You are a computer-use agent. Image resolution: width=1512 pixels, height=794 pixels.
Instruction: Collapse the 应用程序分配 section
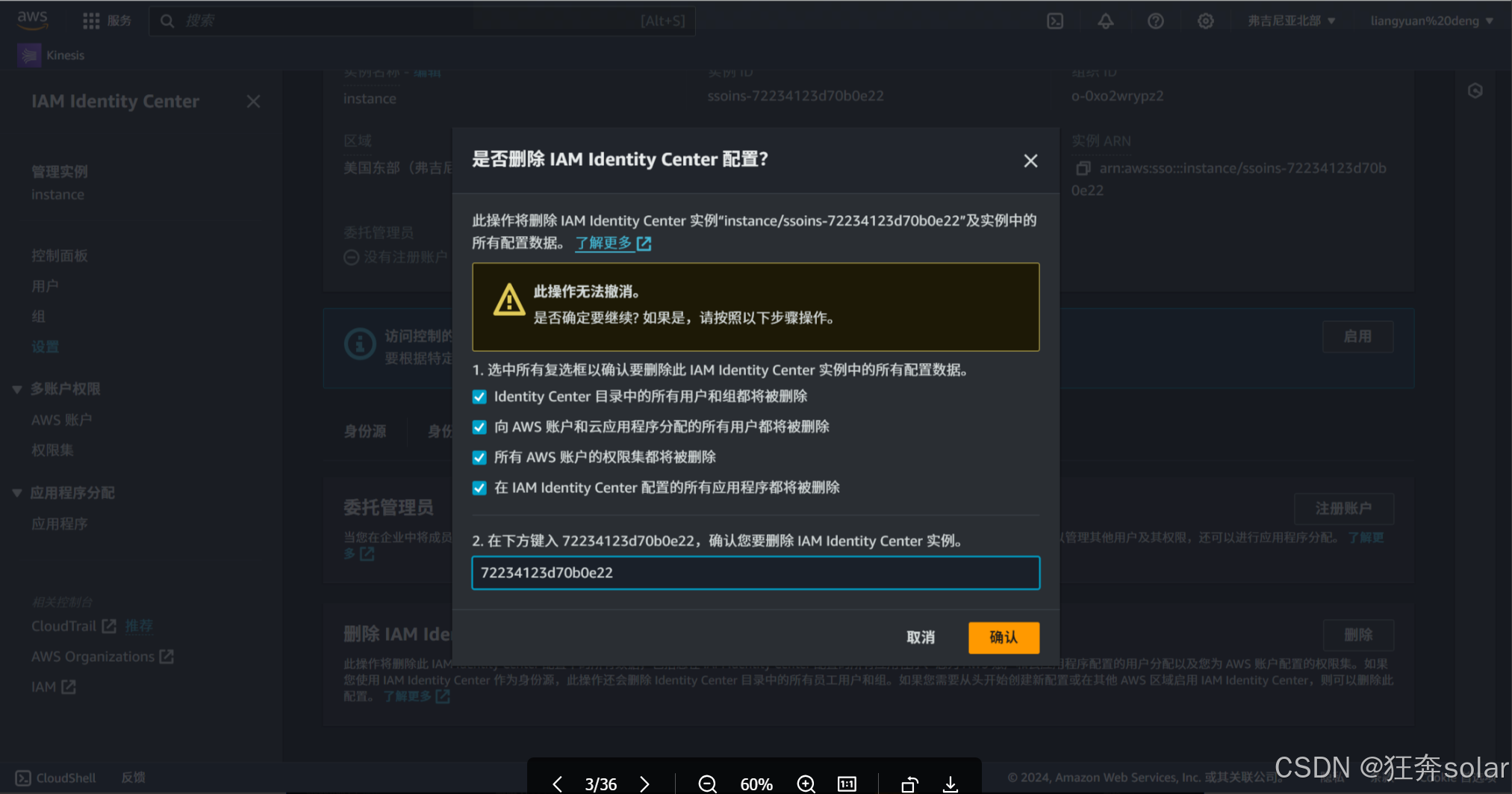coord(17,493)
